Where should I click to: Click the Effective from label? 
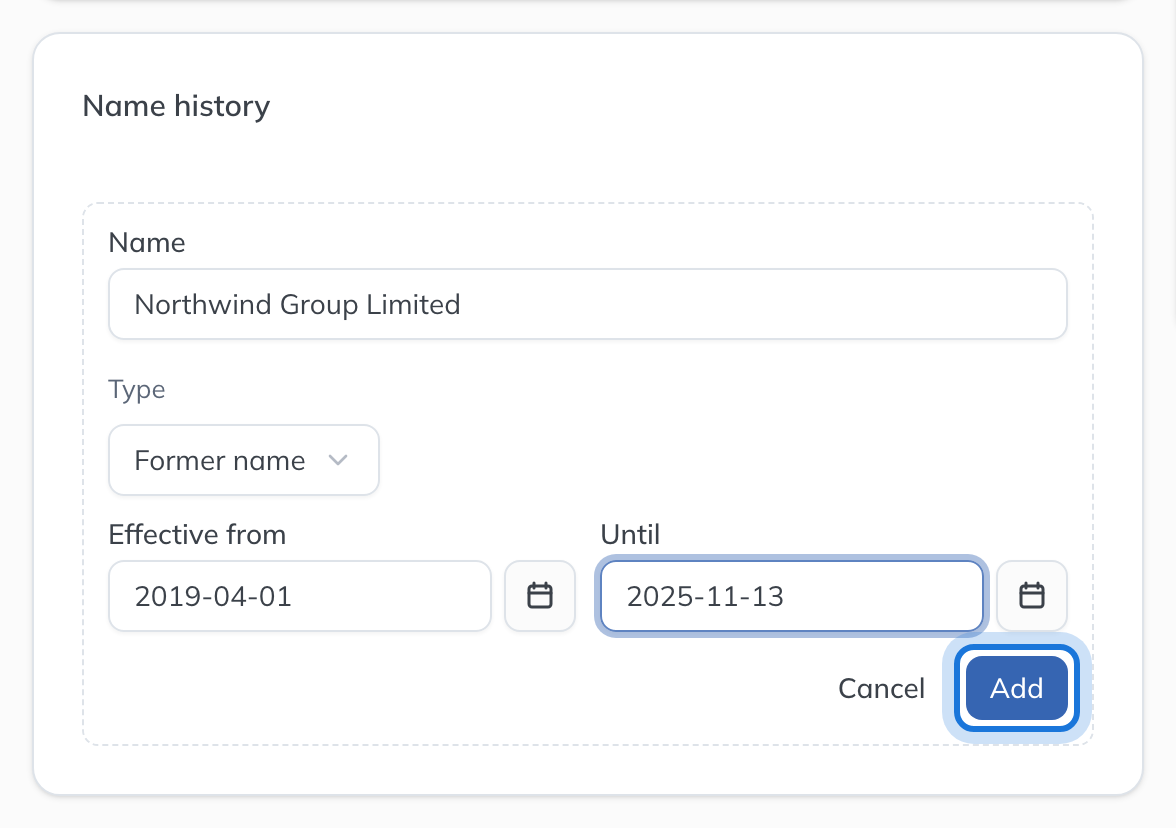click(197, 535)
